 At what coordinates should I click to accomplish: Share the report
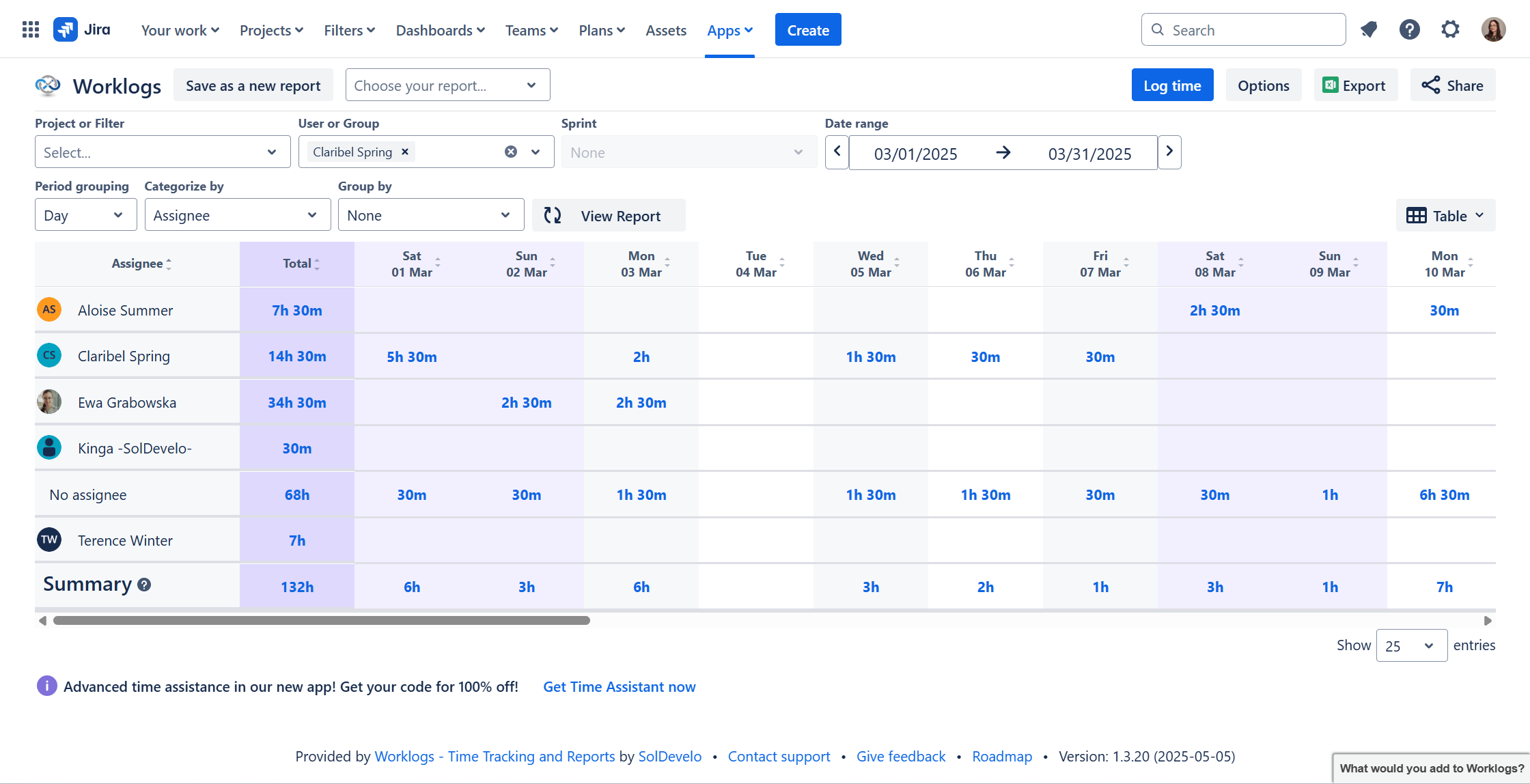point(1453,85)
